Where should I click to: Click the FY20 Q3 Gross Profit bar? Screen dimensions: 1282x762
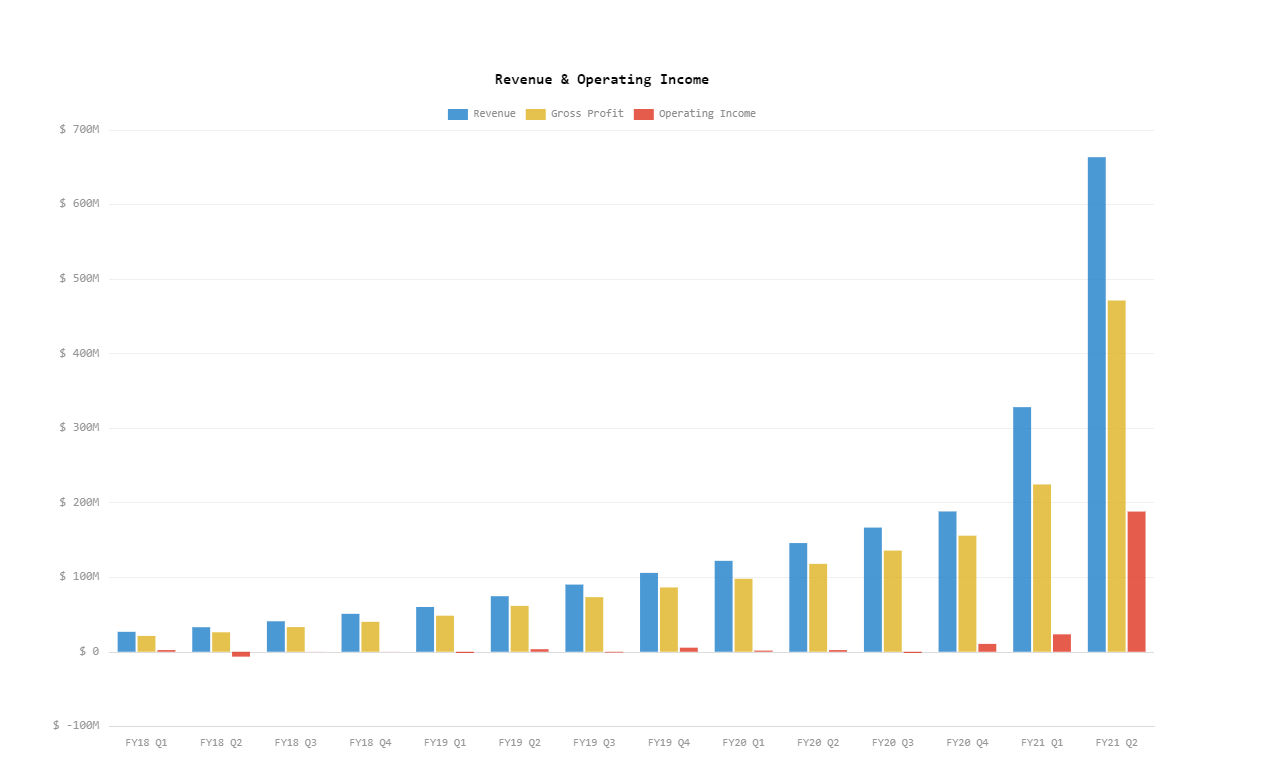tap(893, 601)
